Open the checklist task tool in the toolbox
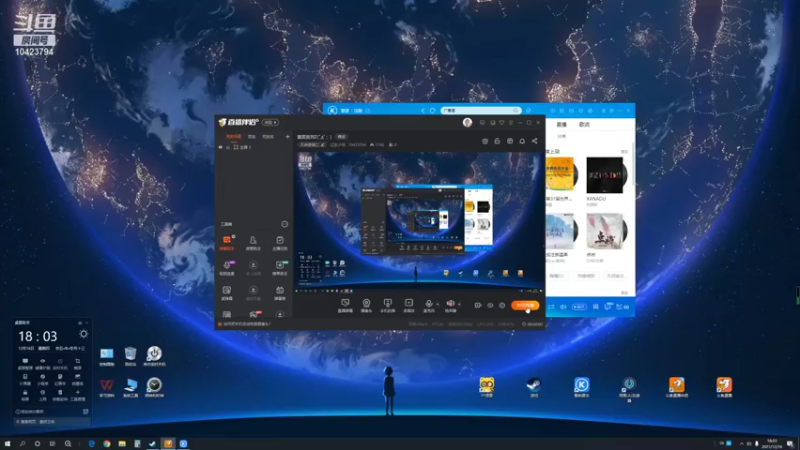 (x=280, y=243)
